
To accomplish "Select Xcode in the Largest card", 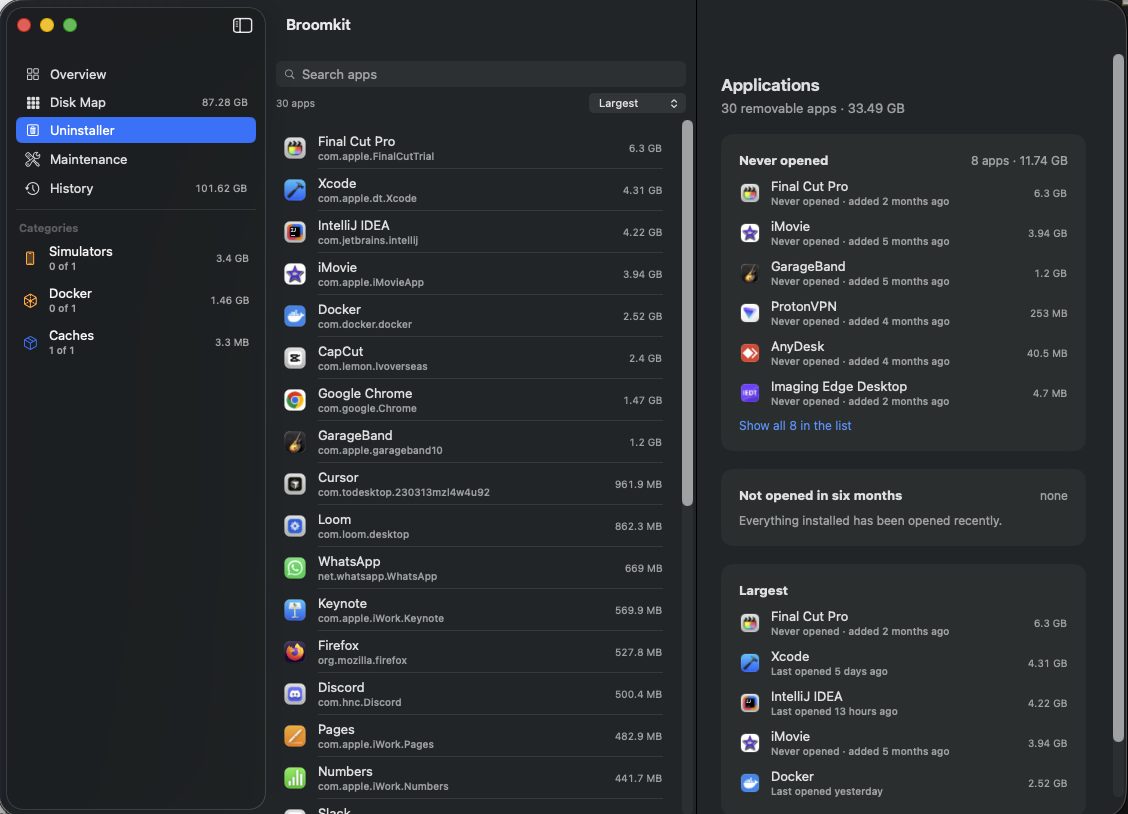I will coord(903,663).
